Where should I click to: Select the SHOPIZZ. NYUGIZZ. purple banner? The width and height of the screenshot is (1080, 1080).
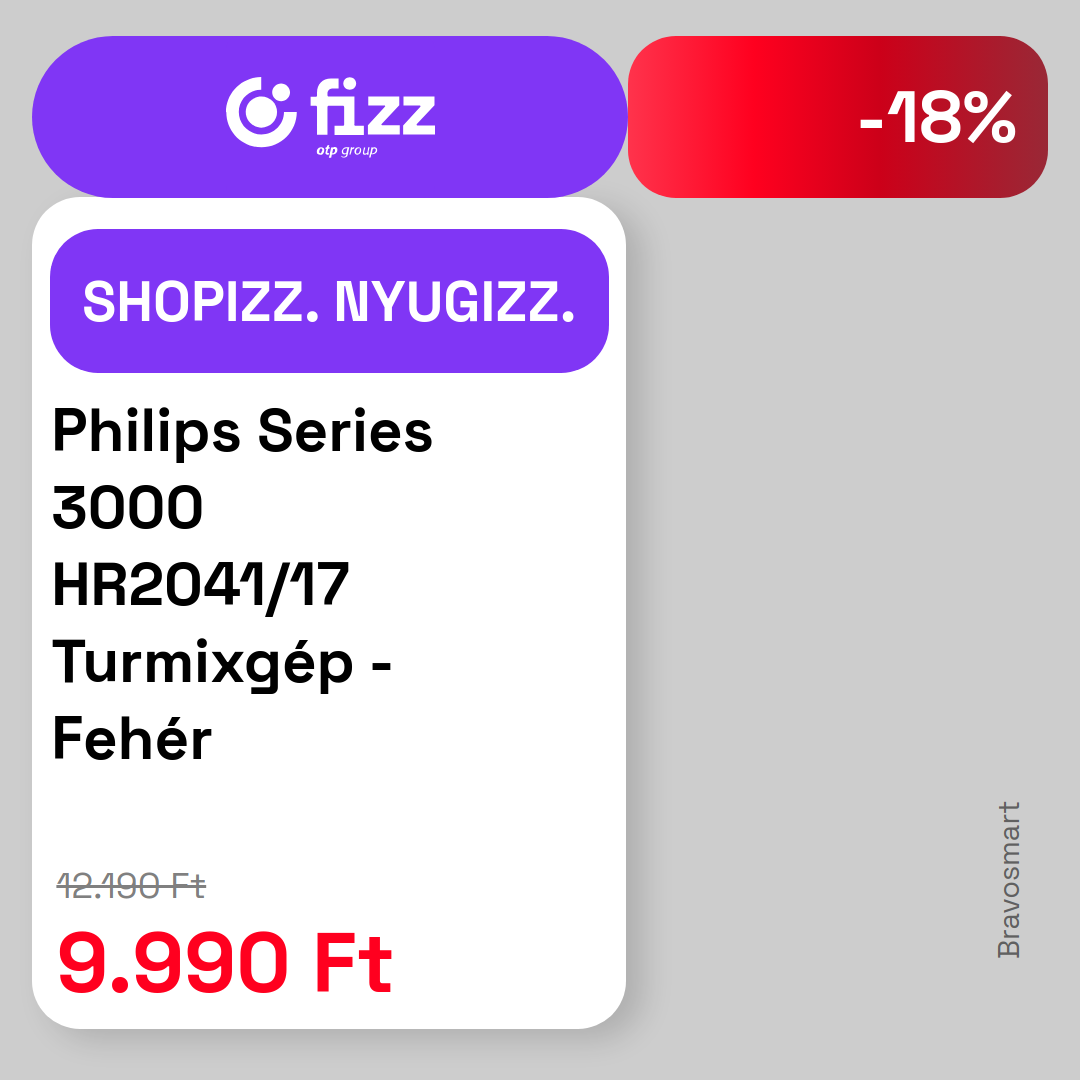pyautogui.click(x=329, y=301)
